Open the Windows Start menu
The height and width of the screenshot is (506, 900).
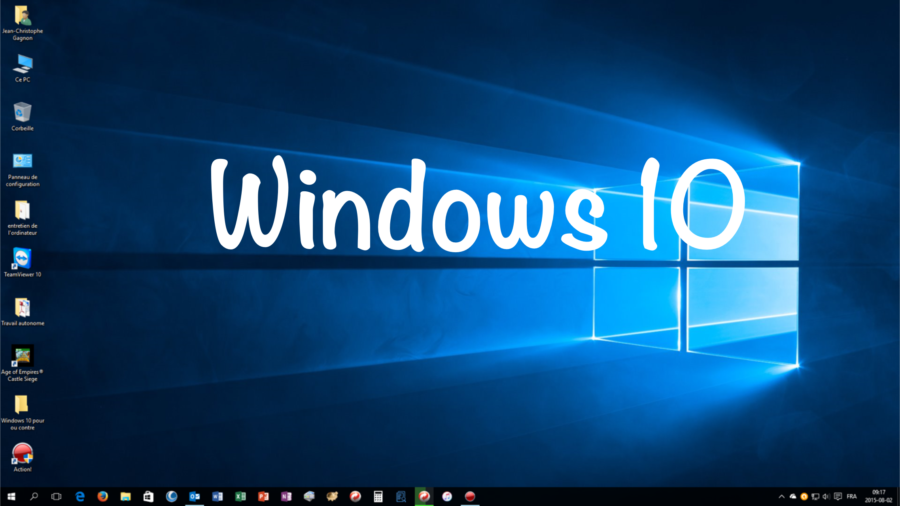pos(11,496)
